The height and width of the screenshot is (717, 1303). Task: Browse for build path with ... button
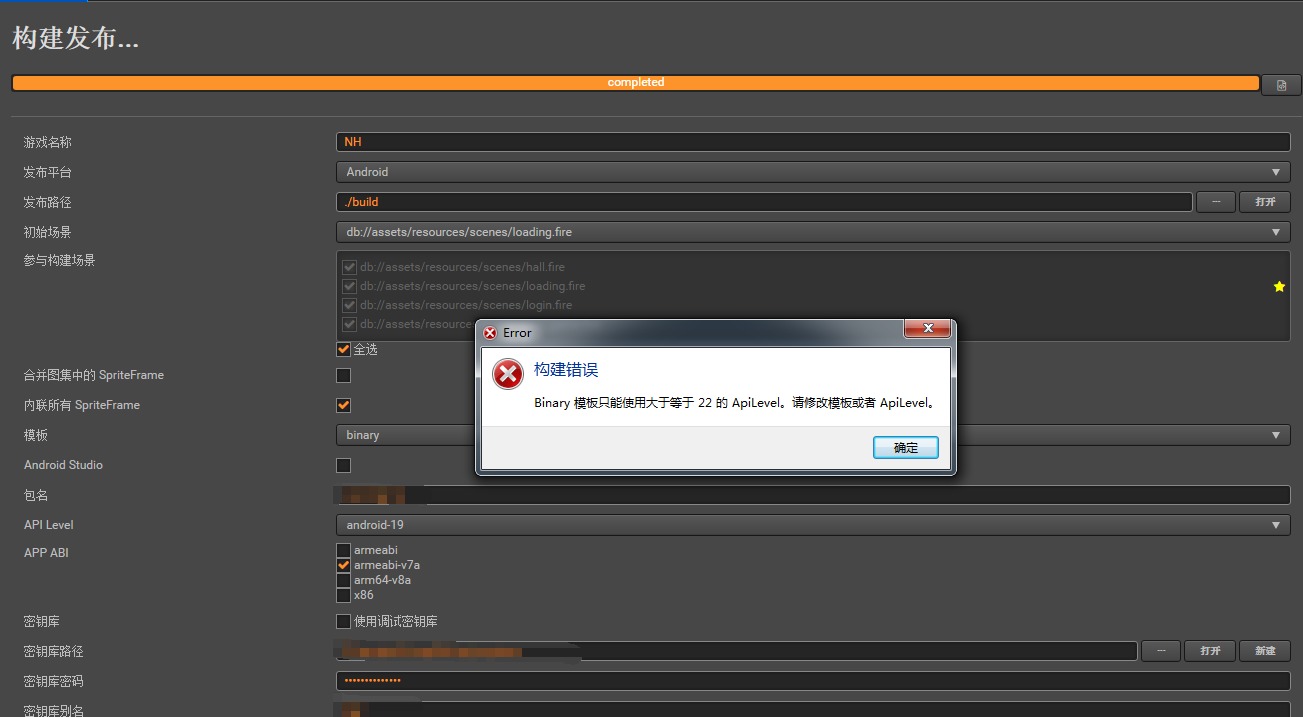point(1216,202)
